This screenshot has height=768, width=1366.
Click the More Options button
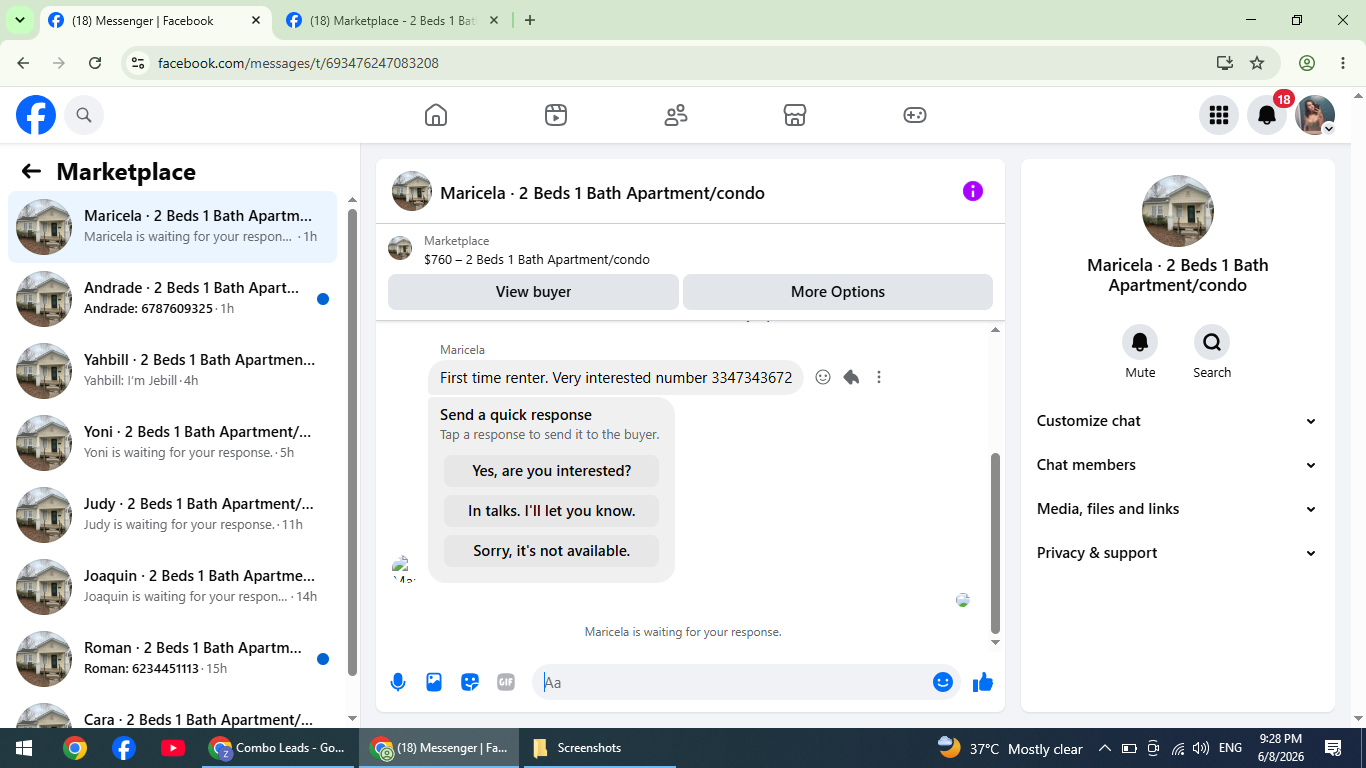[838, 292]
